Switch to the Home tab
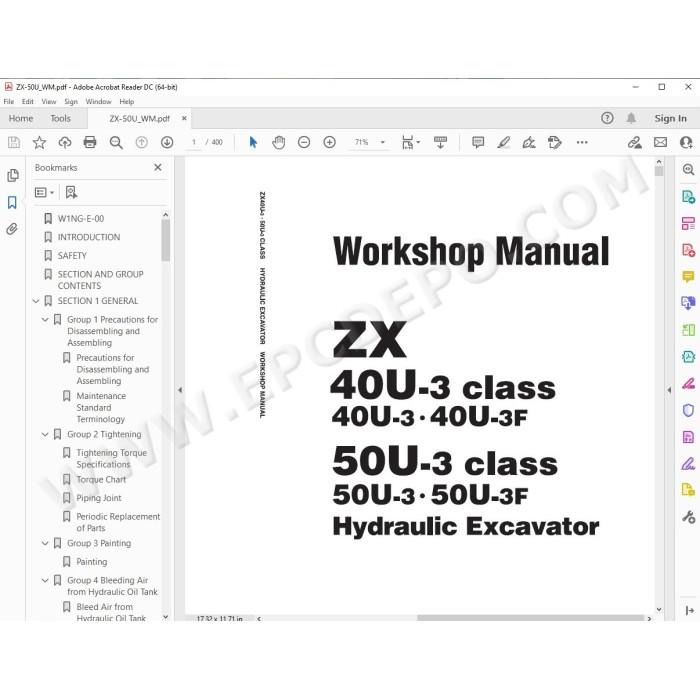The height and width of the screenshot is (700, 700). pyautogui.click(x=21, y=118)
